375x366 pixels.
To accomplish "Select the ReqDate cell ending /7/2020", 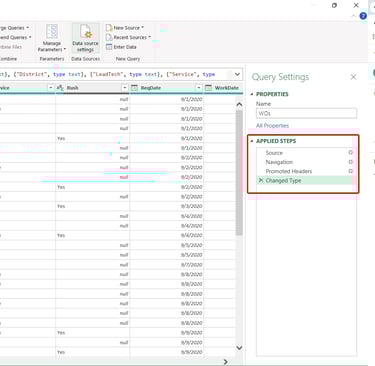I will (166, 265).
